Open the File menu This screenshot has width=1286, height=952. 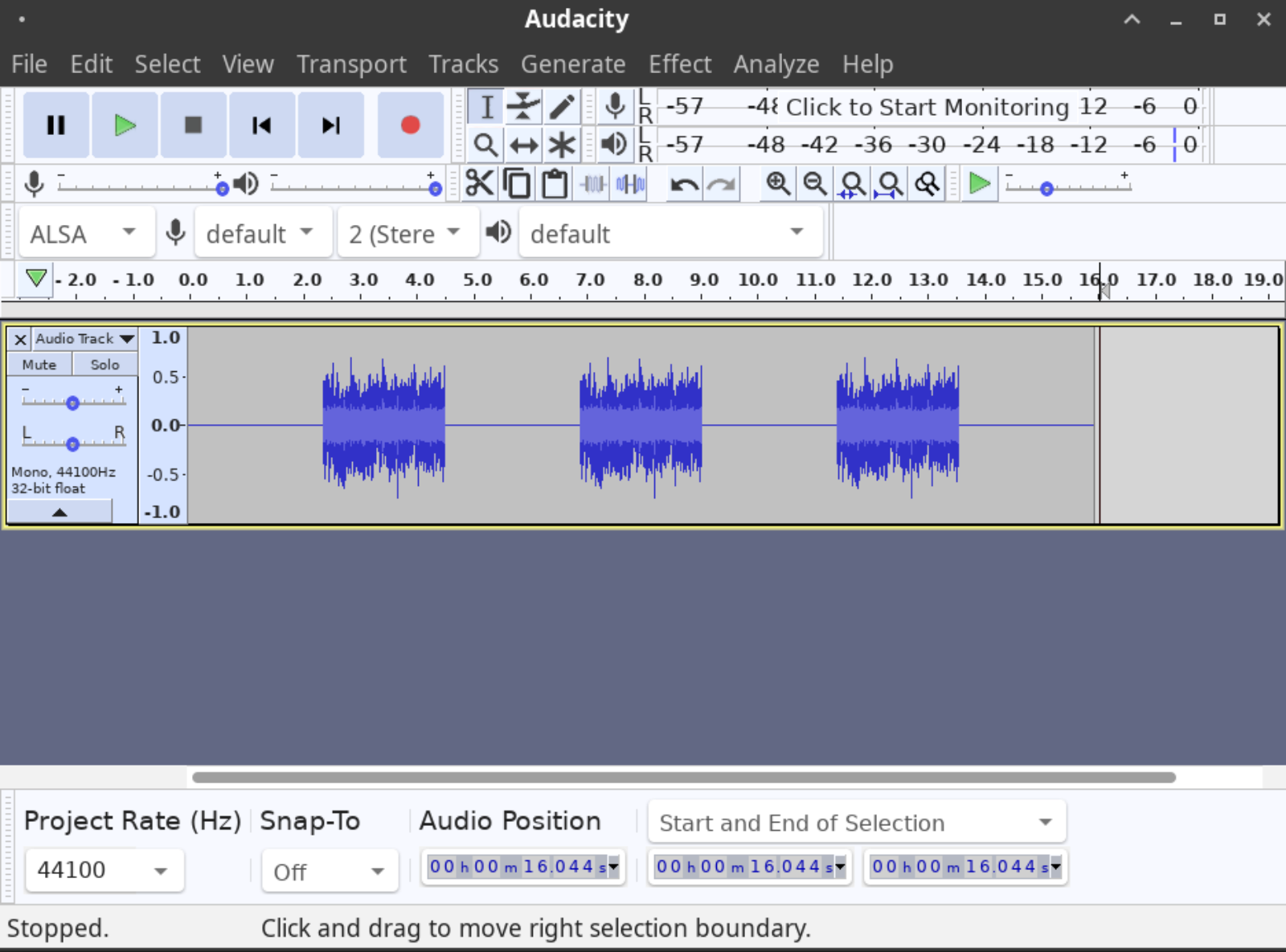pos(29,64)
